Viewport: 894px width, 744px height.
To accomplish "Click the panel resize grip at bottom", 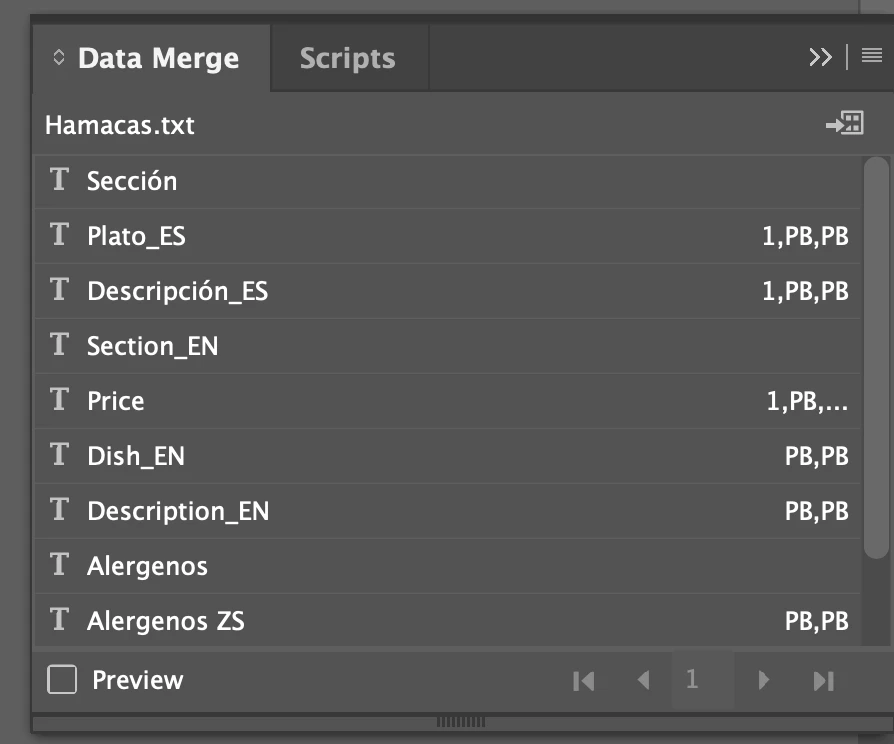I will tap(461, 722).
